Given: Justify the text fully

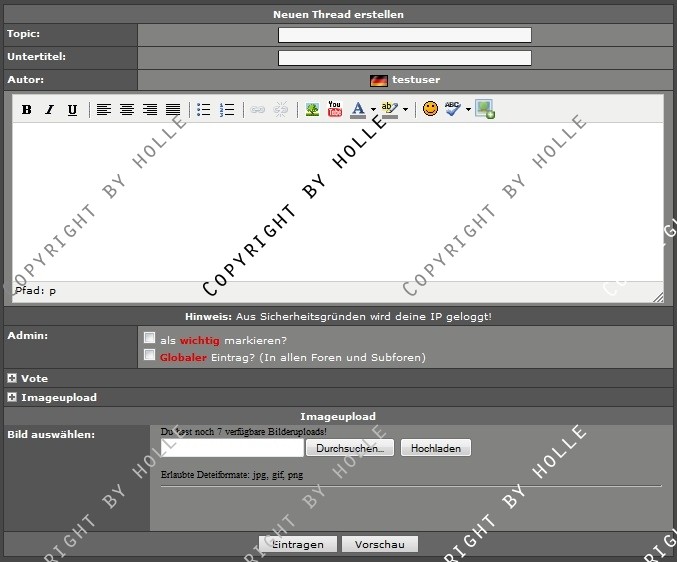Looking at the screenshot, I should (173, 110).
